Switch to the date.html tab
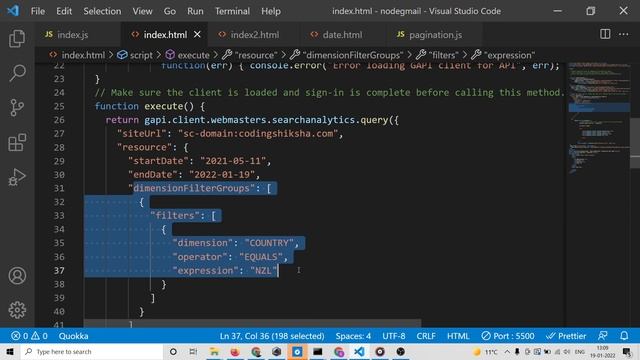The height and width of the screenshot is (360, 640). (342, 35)
